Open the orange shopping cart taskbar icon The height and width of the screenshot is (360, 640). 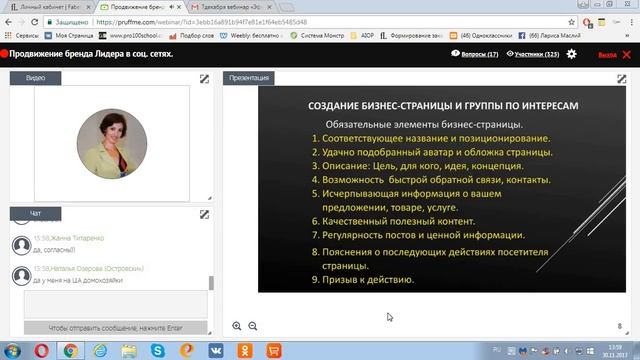click(274, 351)
